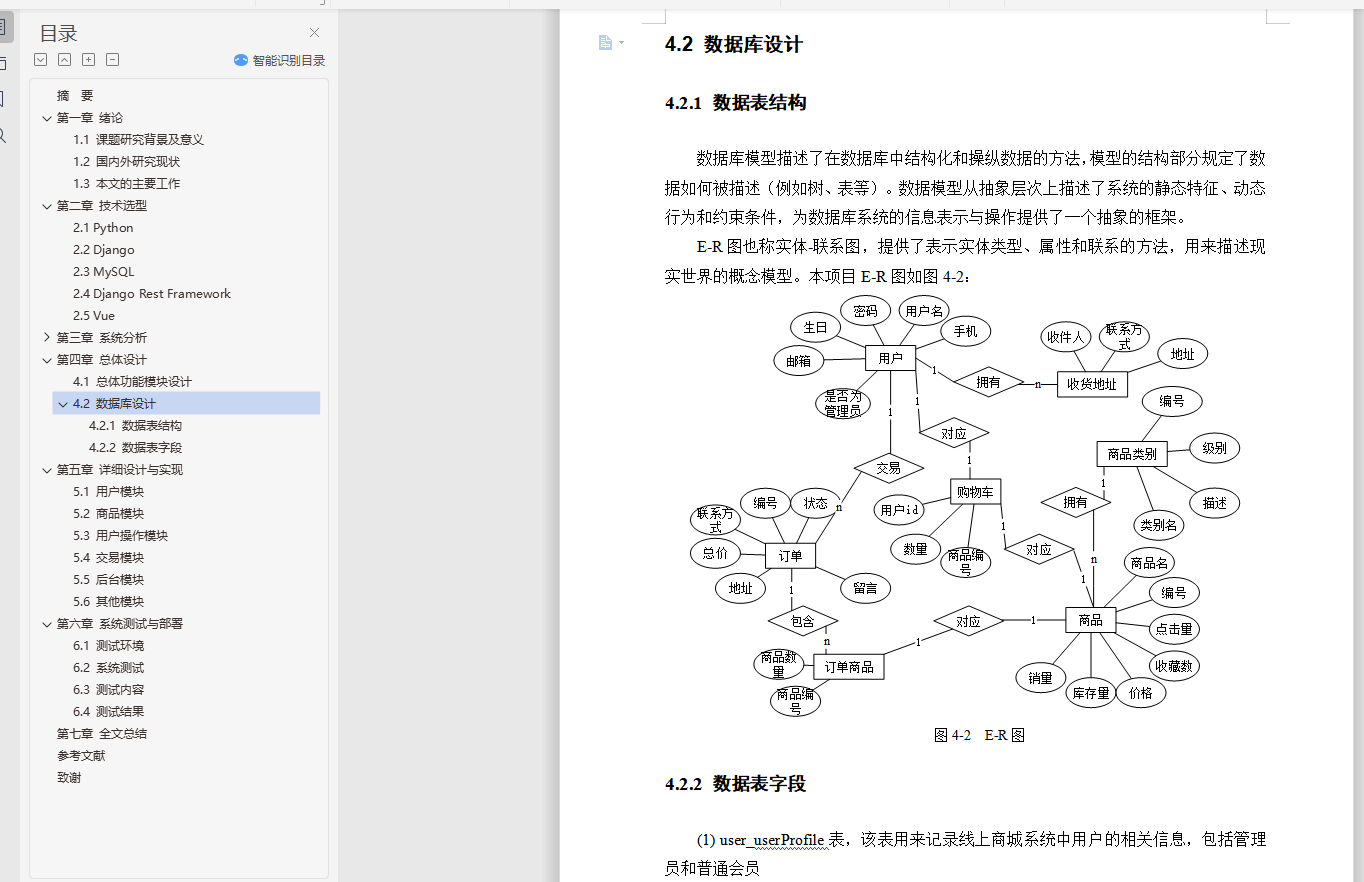Jump to 1.3 本文的主要工作
This screenshot has width=1364, height=882.
(126, 184)
